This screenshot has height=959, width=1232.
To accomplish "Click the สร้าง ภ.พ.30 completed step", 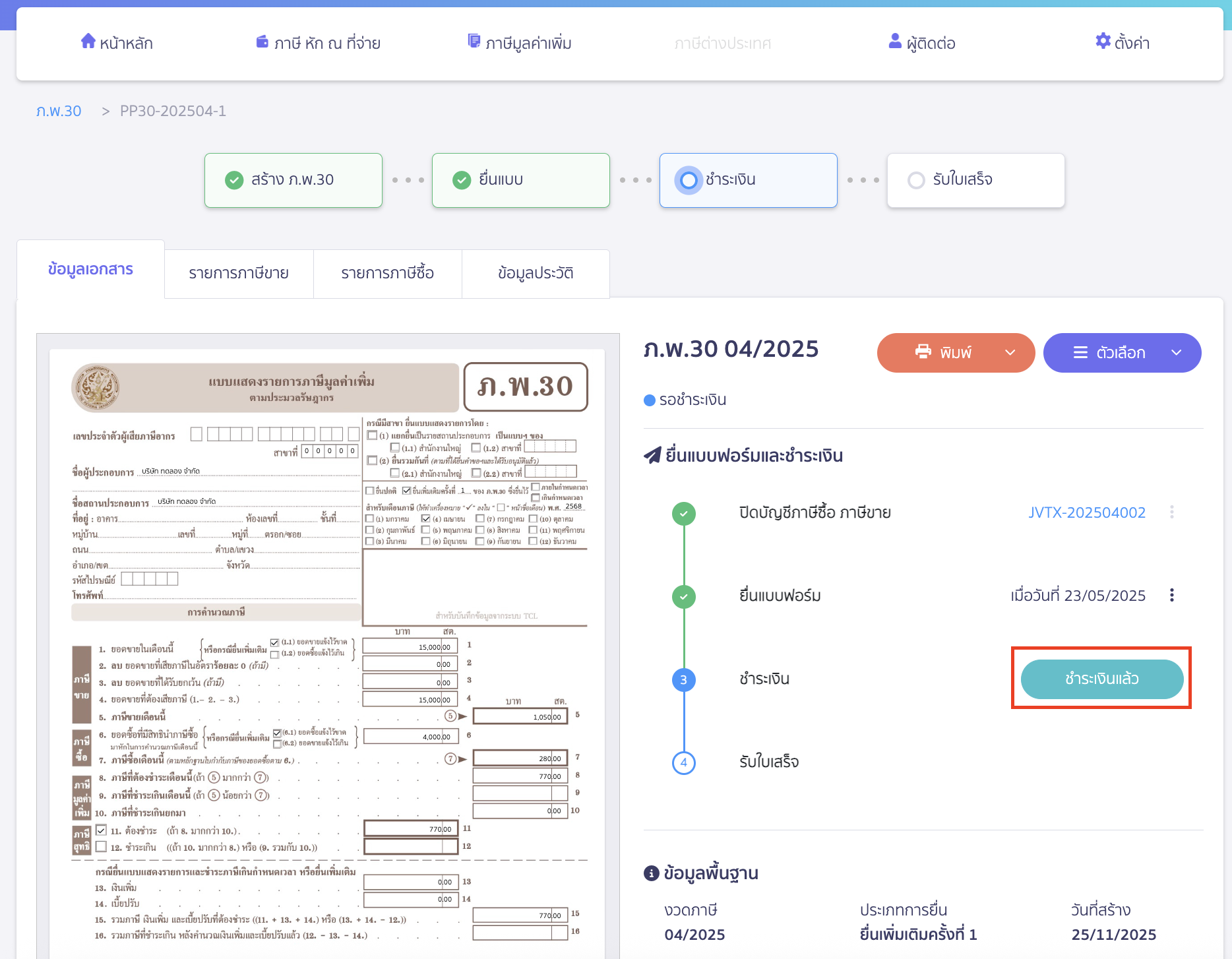I will pos(293,180).
